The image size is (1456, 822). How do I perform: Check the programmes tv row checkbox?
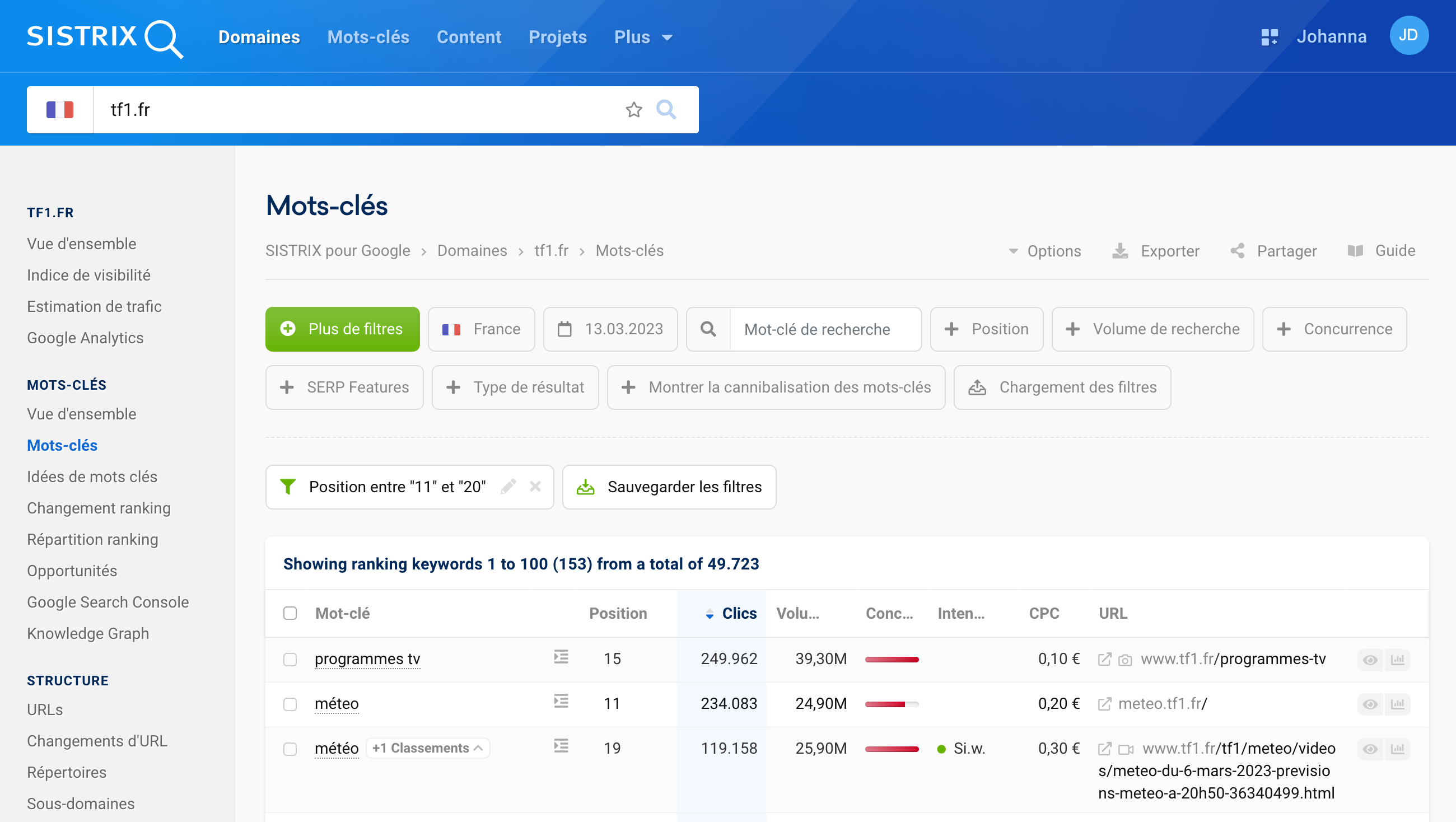[x=290, y=659]
